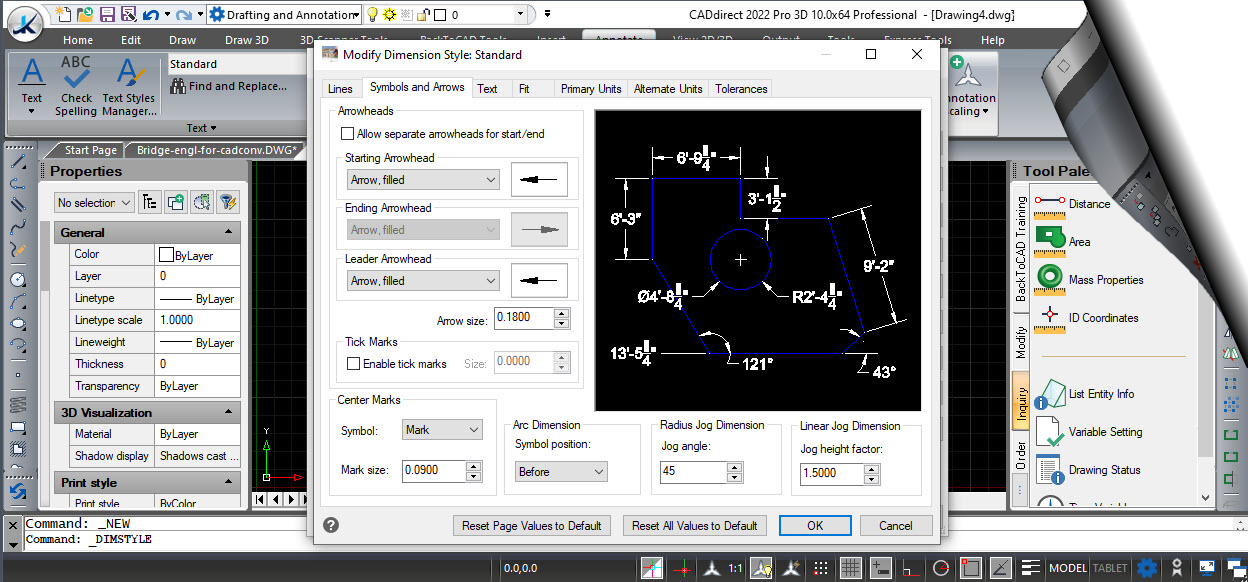The image size is (1248, 582).
Task: Click the New drawing icon in quick access toolbar
Action: pos(64,15)
